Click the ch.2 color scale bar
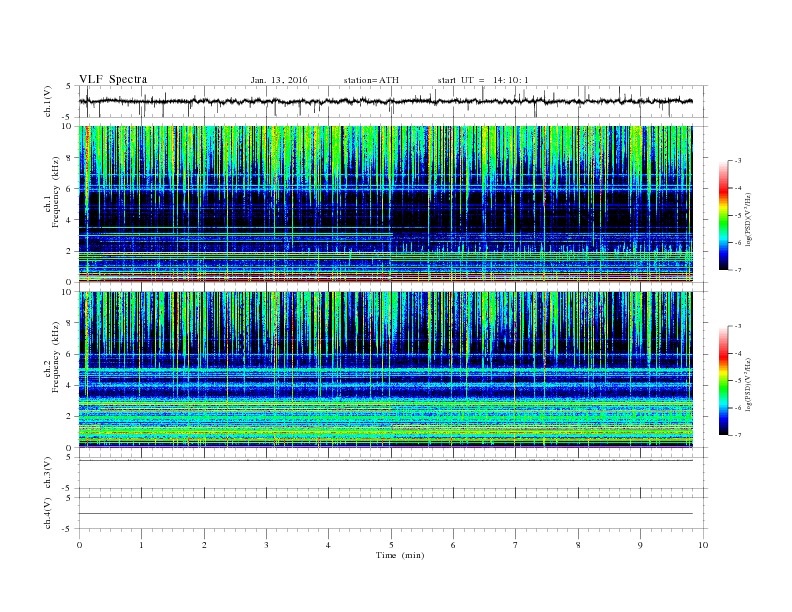This screenshot has width=792, height=612. coord(723,381)
